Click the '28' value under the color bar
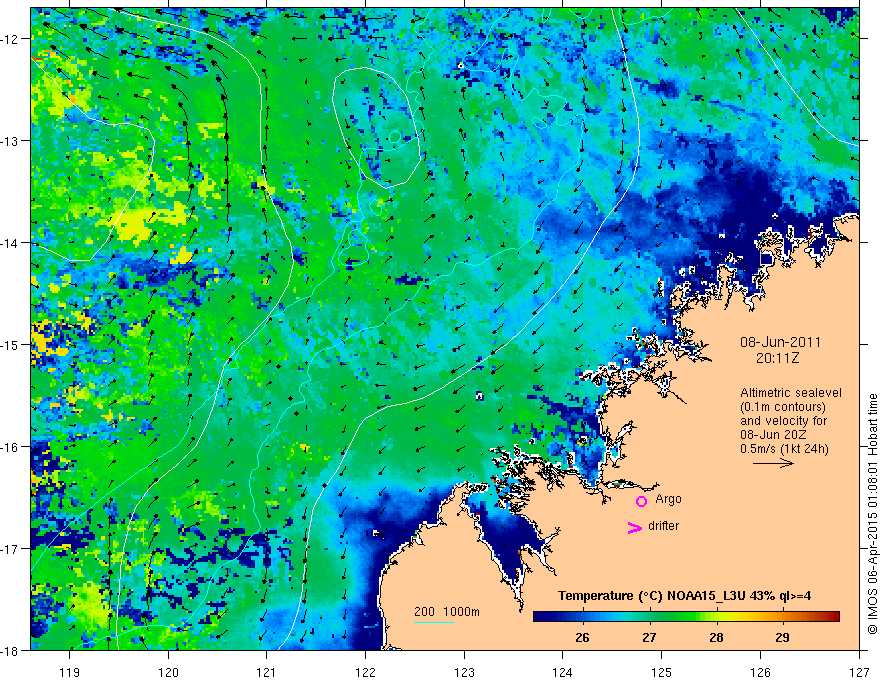 pyautogui.click(x=716, y=637)
